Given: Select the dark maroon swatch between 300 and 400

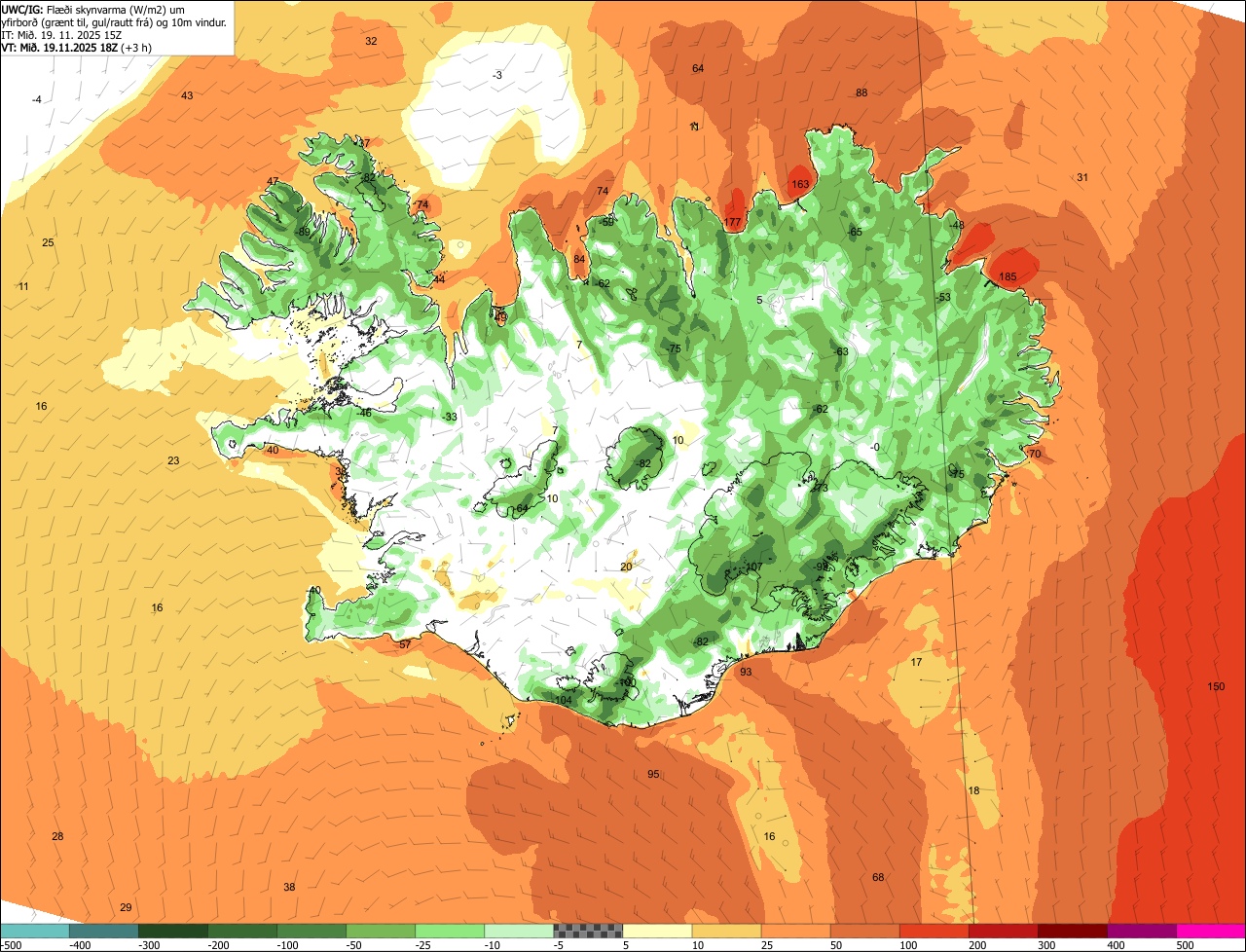Looking at the screenshot, I should point(1071,931).
